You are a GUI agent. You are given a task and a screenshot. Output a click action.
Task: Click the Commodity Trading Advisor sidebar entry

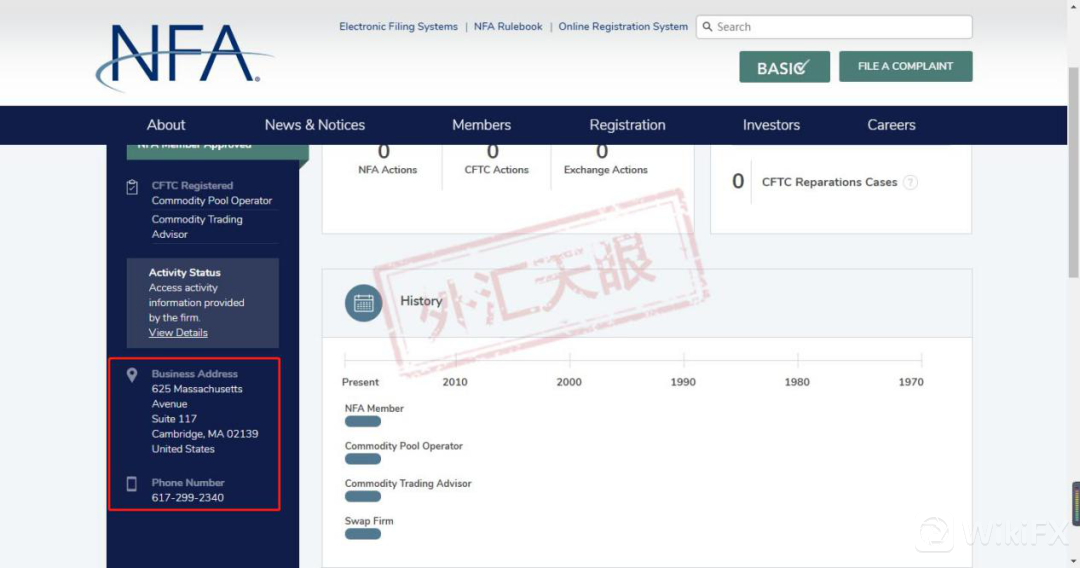(x=197, y=227)
